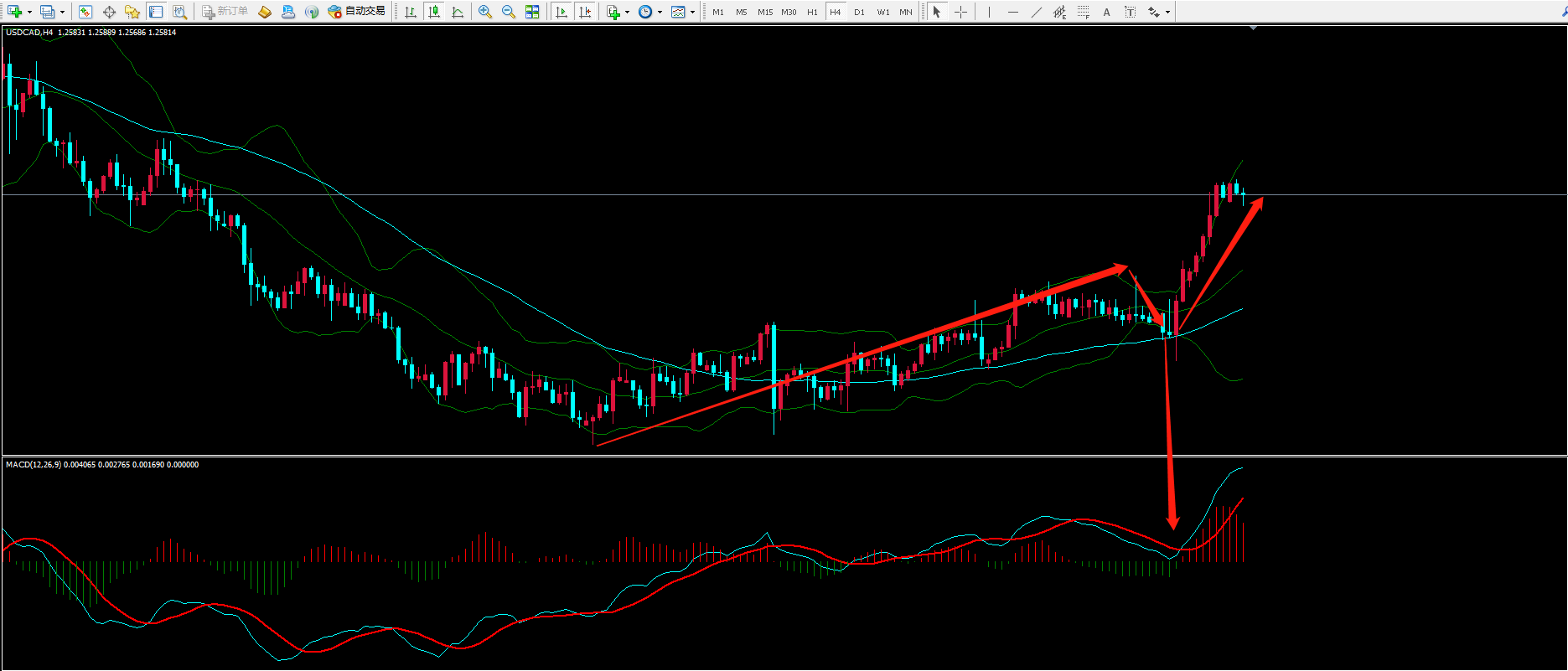1568x671 pixels.
Task: Switch chart to candlestick mode
Action: point(433,12)
